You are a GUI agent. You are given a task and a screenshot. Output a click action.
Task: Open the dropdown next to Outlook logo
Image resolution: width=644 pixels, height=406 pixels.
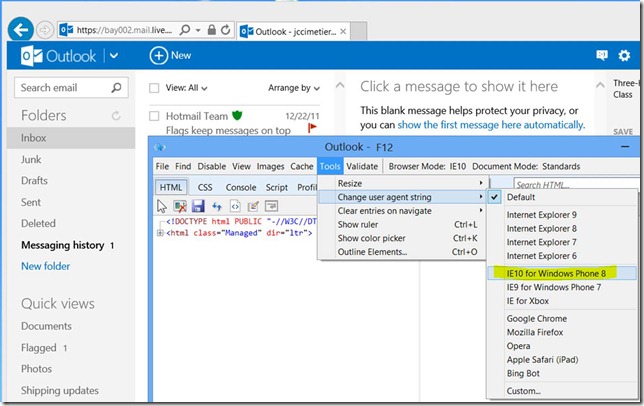click(114, 56)
